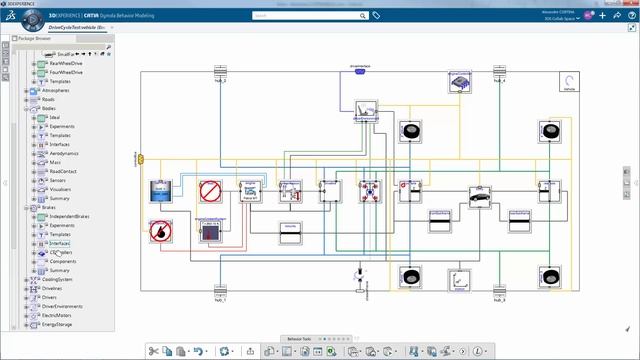640x360 pixels.
Task: Expand the Atmospheres tree node
Action: coord(27,91)
